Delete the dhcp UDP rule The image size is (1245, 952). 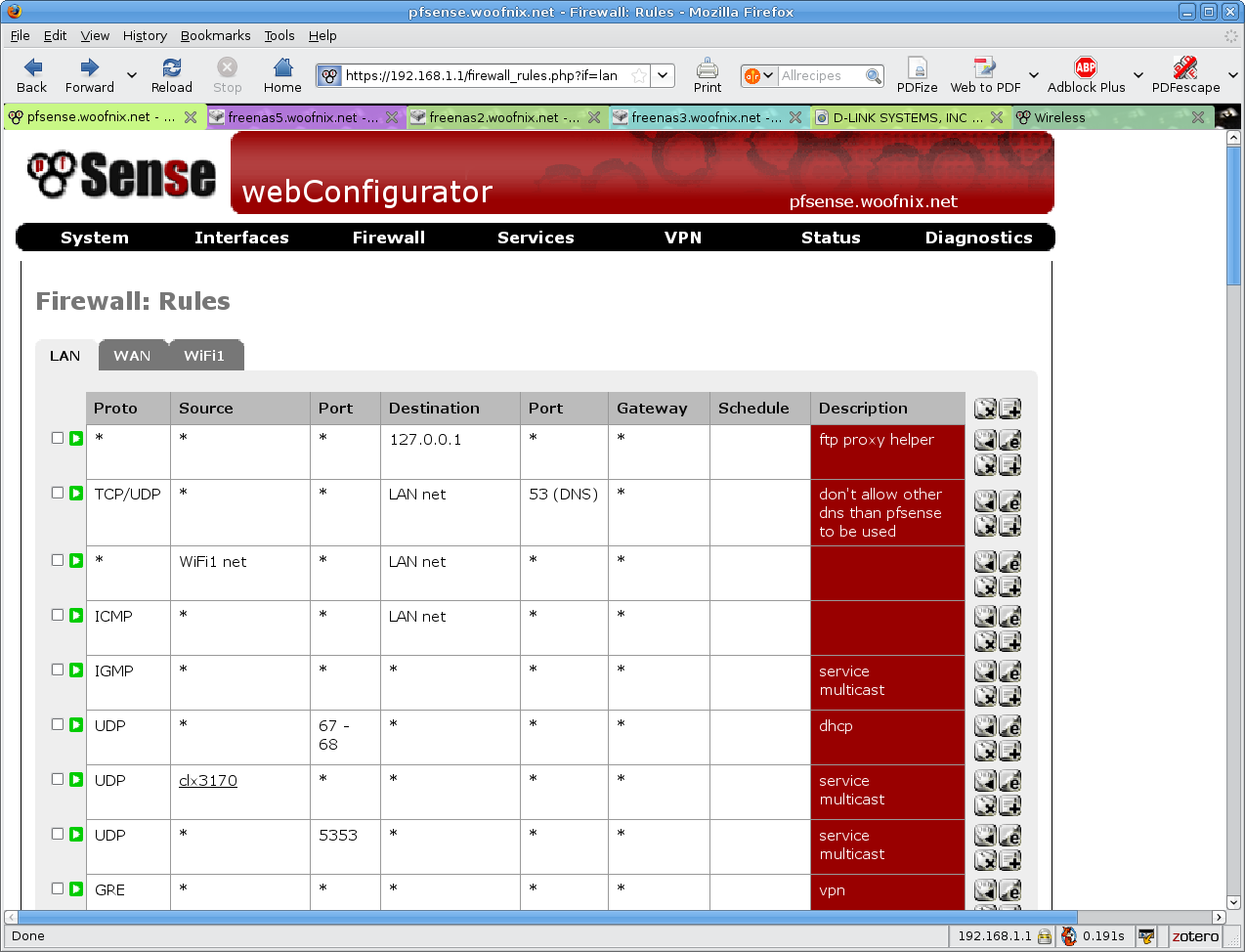(x=985, y=750)
